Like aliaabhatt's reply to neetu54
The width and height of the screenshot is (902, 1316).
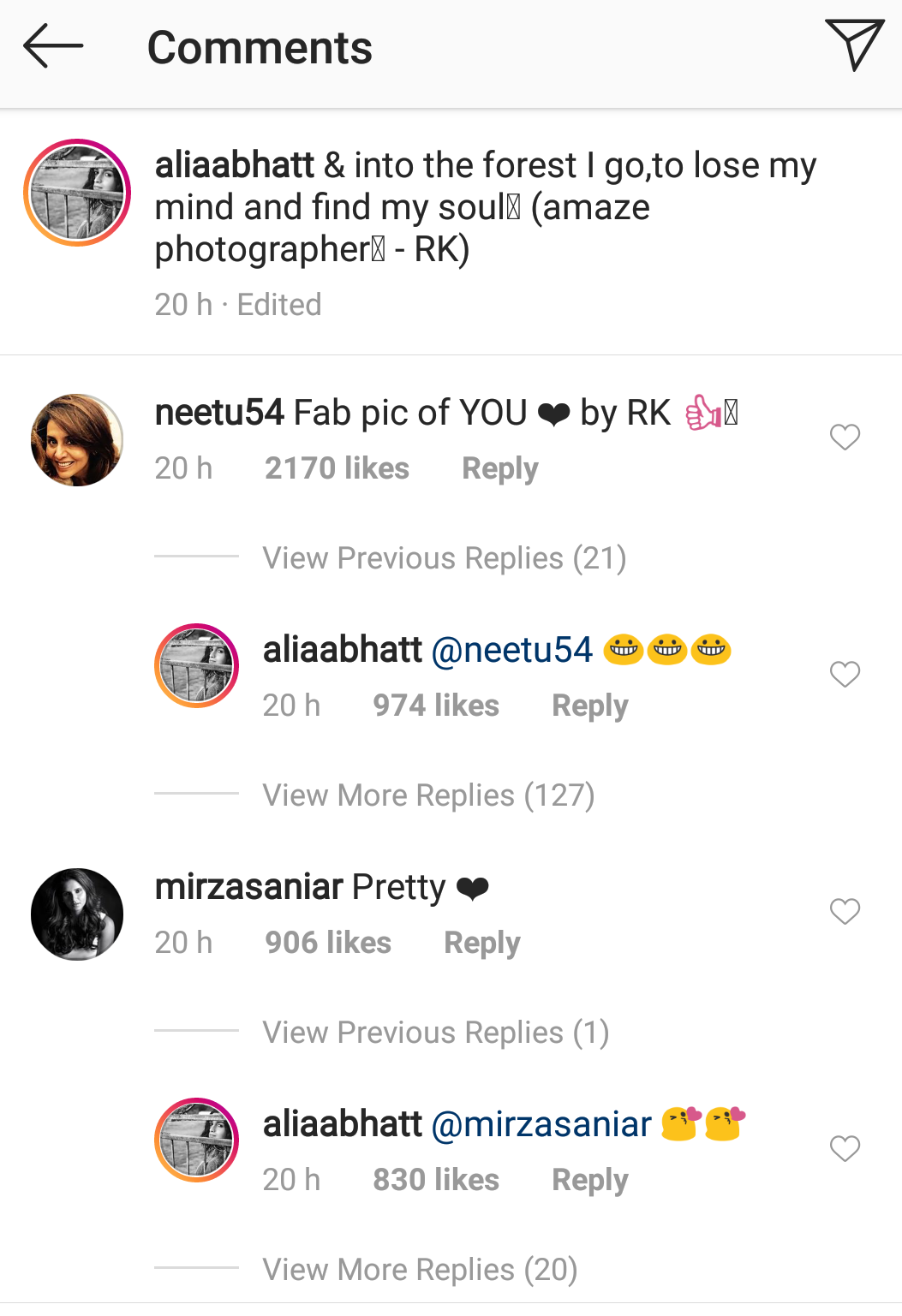(x=845, y=674)
